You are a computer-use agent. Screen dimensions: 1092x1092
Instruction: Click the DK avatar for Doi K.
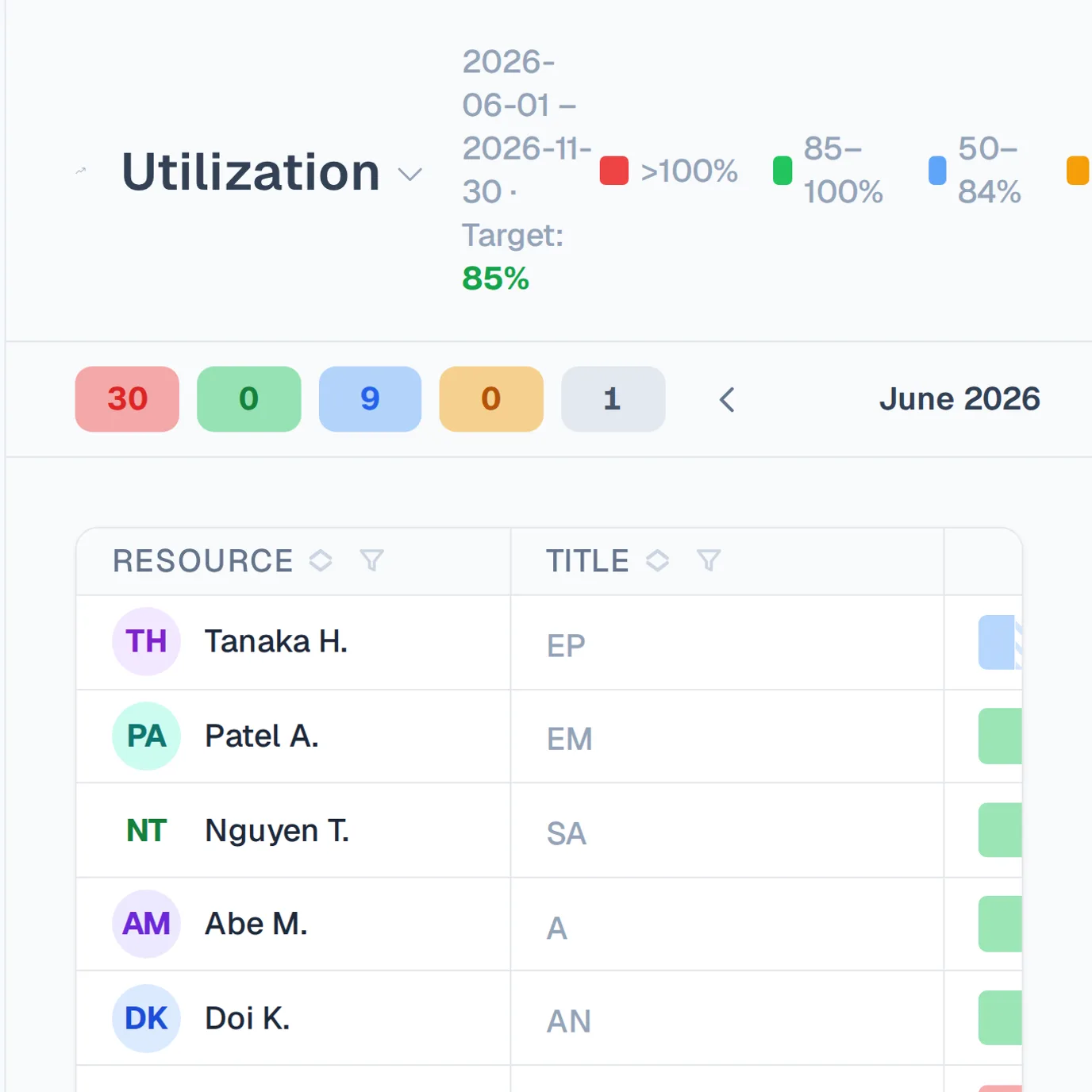tap(147, 1018)
